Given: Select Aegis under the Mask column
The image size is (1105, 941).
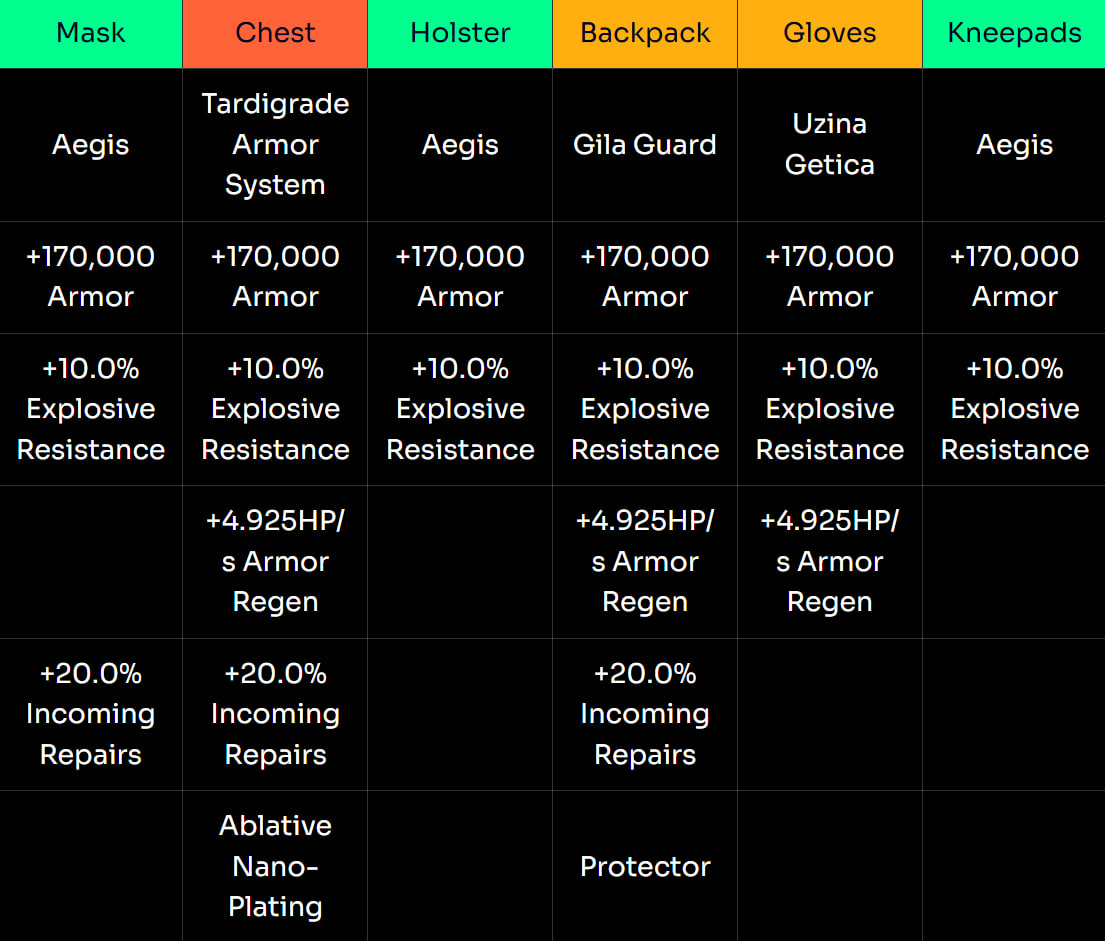Looking at the screenshot, I should [x=91, y=144].
